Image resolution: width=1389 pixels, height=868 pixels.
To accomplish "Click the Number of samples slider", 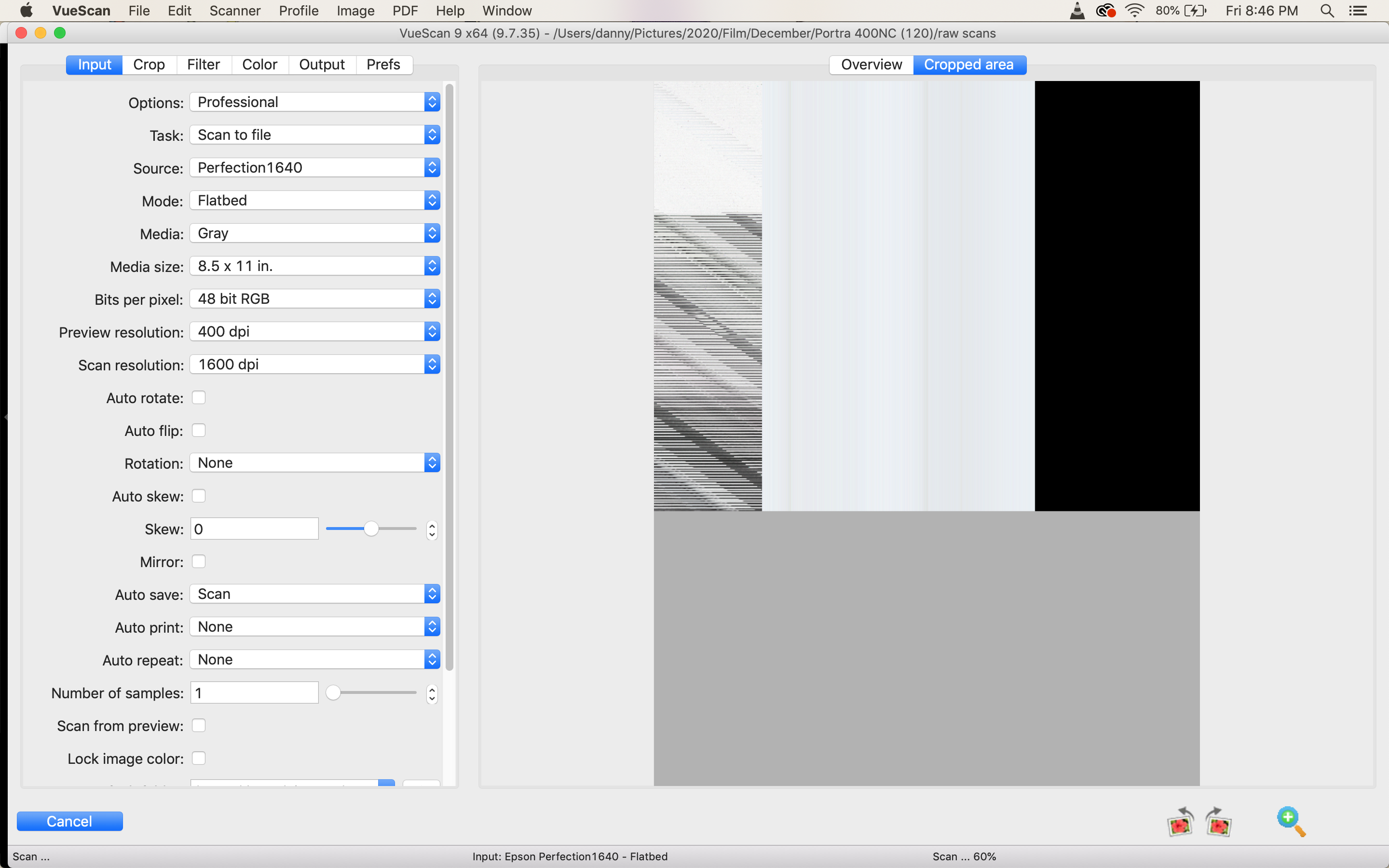I will pyautogui.click(x=371, y=692).
